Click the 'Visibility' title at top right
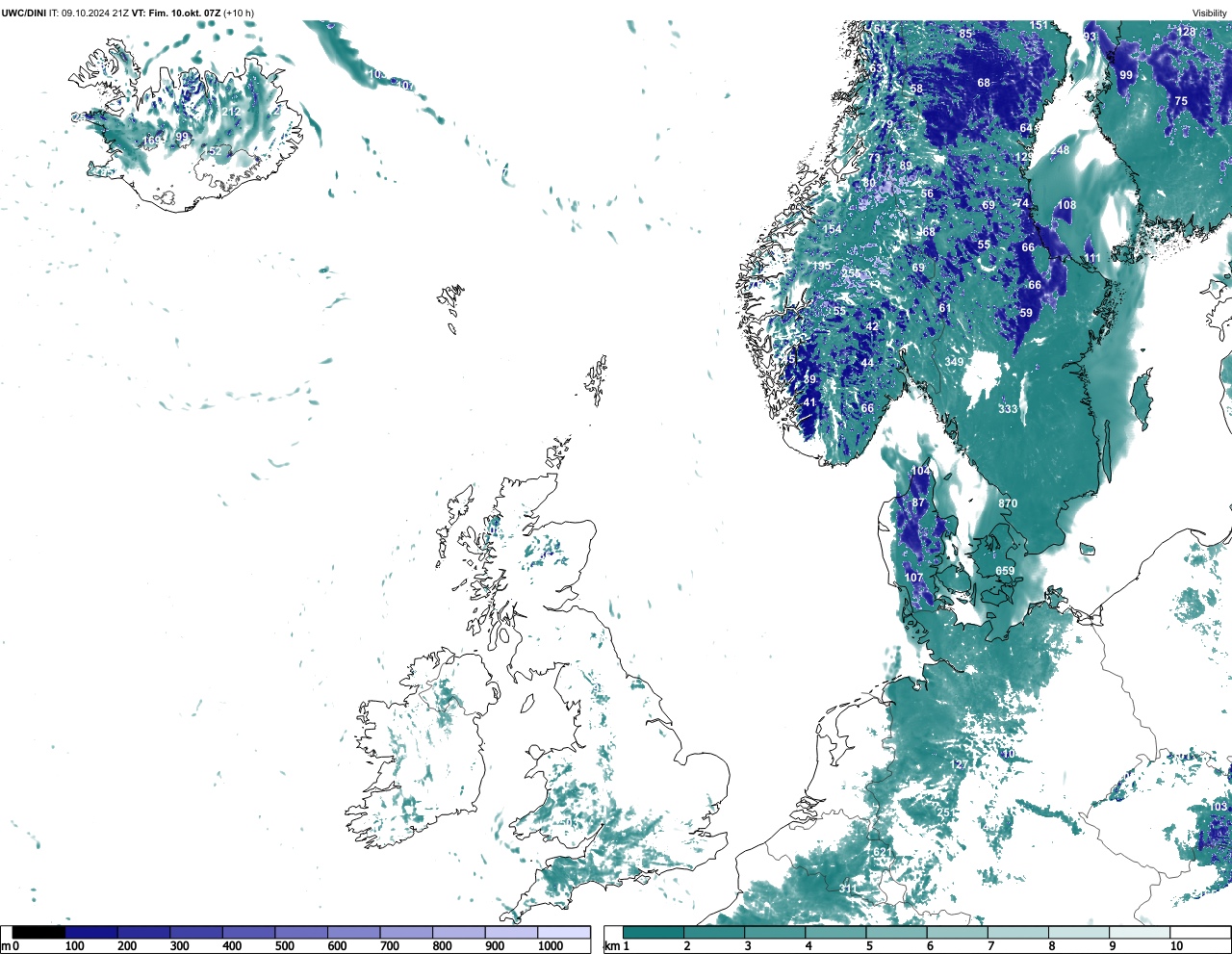The image size is (1232, 954). tap(1210, 13)
